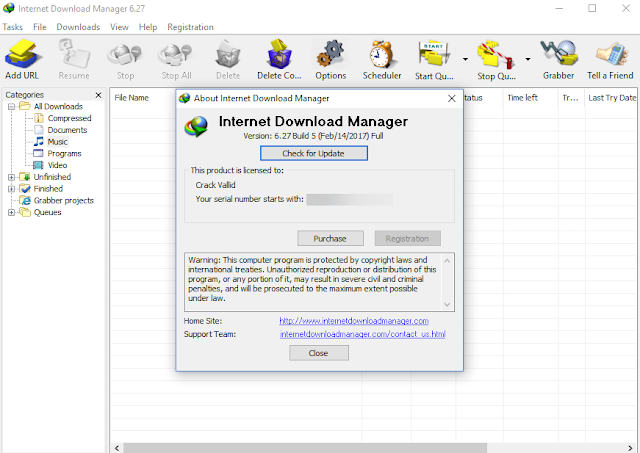The image size is (640, 453).
Task: Click the Add URL toolbar icon
Action: (22, 54)
